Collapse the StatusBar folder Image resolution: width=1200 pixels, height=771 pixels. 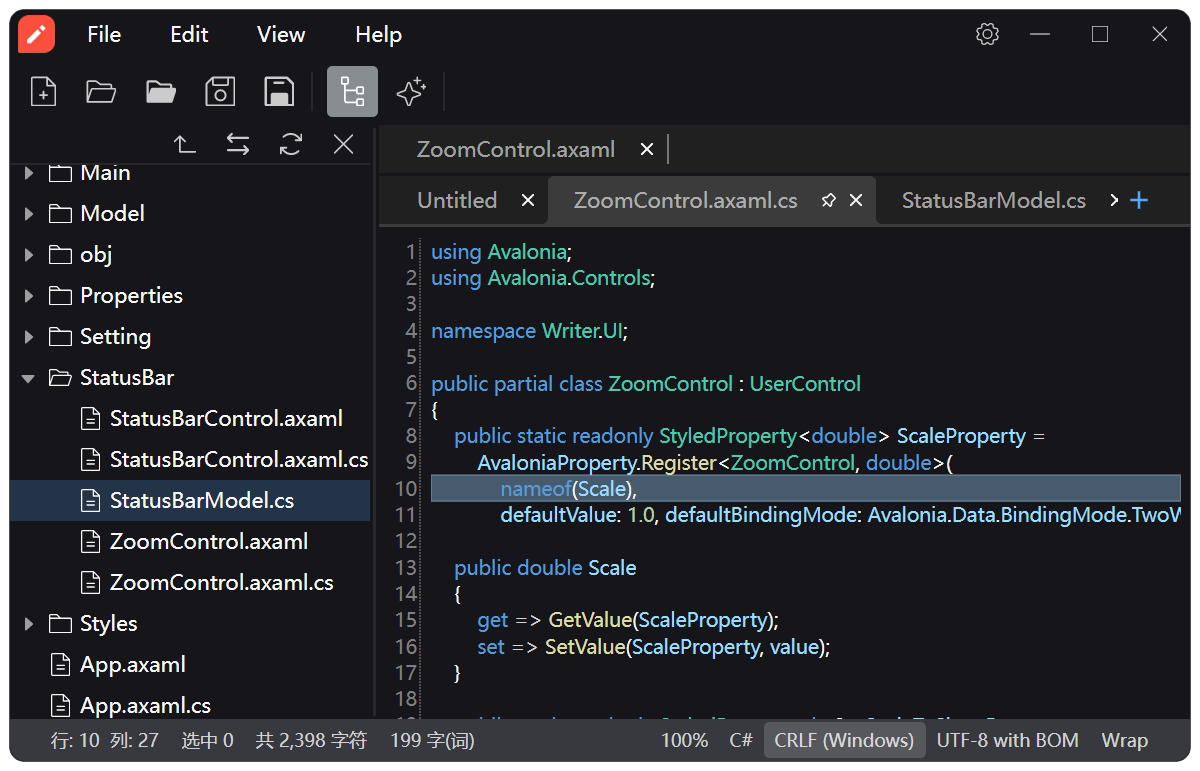point(28,378)
